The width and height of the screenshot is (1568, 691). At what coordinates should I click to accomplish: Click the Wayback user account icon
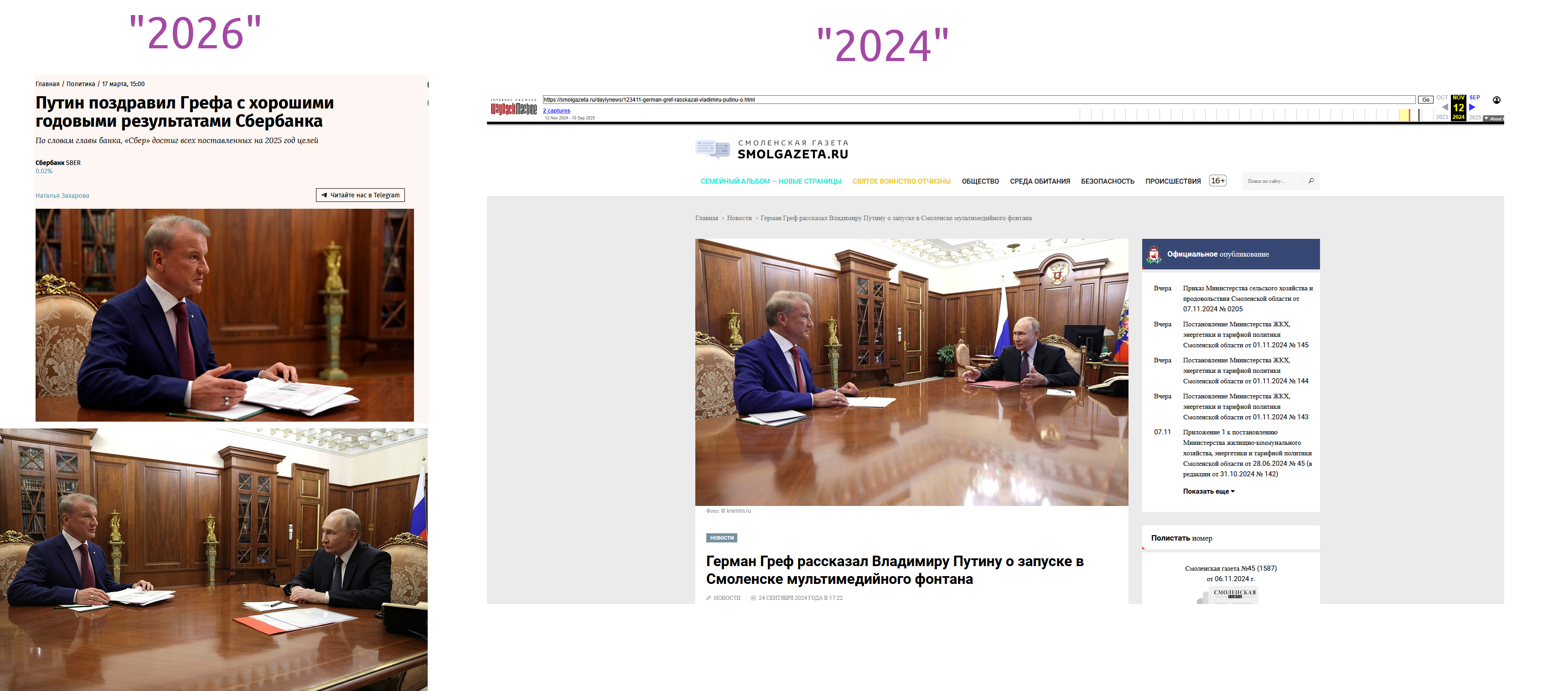click(x=1496, y=100)
